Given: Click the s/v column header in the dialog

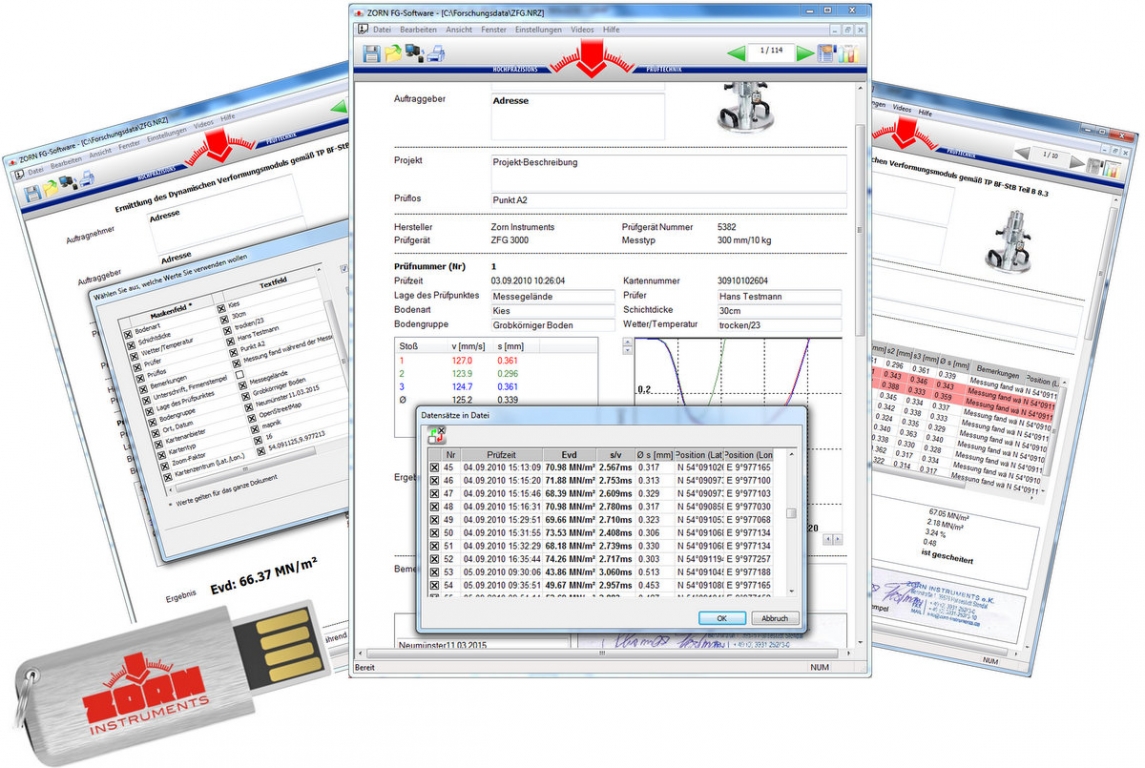Looking at the screenshot, I should pyautogui.click(x=616, y=455).
